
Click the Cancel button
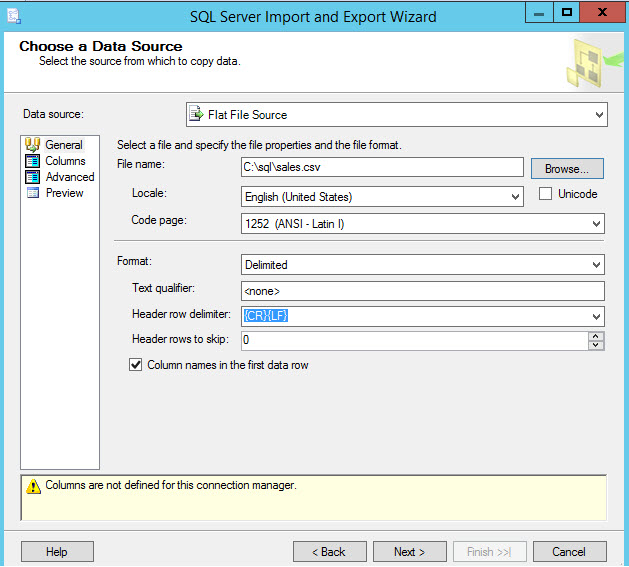point(570,552)
